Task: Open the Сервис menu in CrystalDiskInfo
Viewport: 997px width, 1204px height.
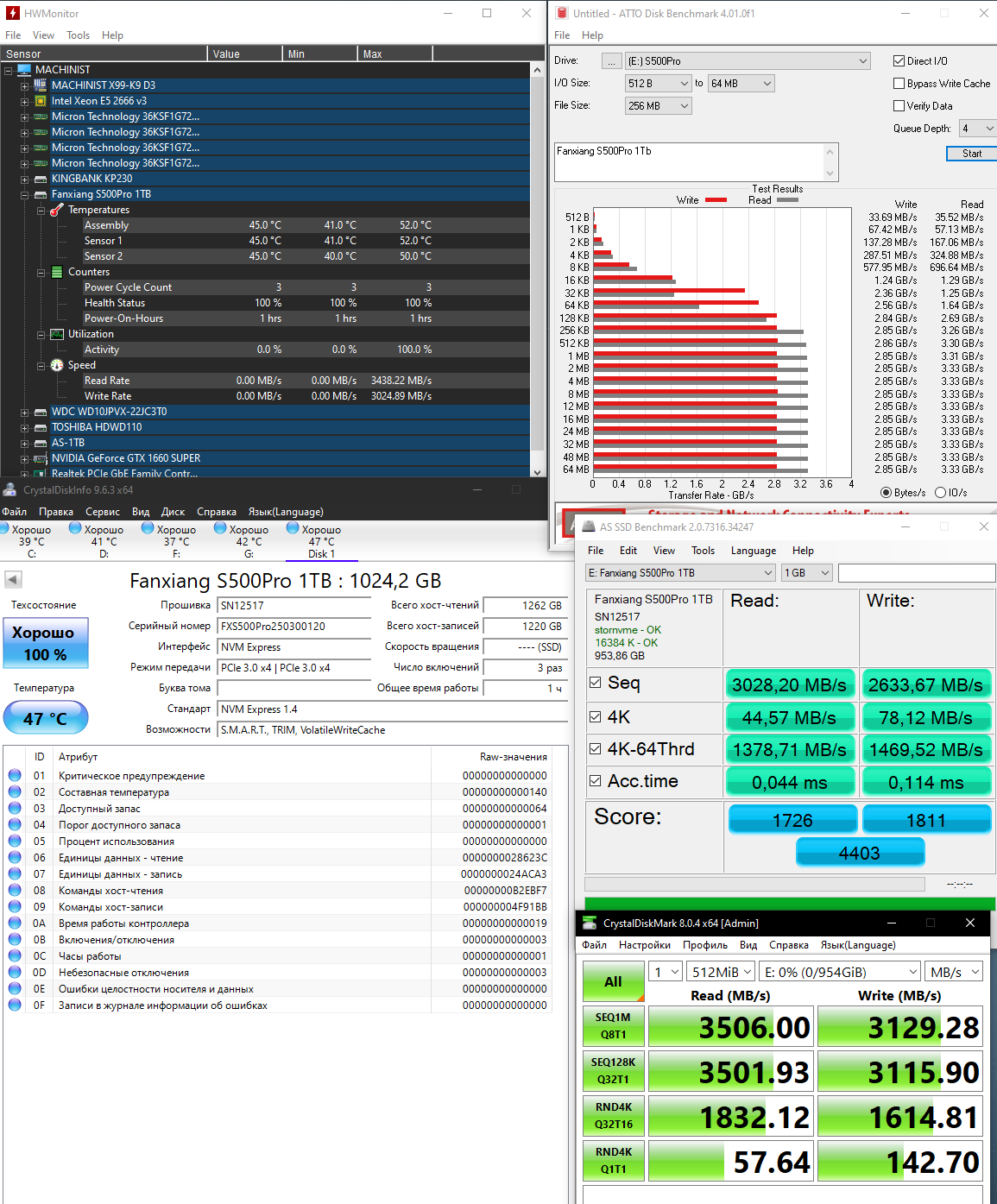Action: click(x=103, y=512)
